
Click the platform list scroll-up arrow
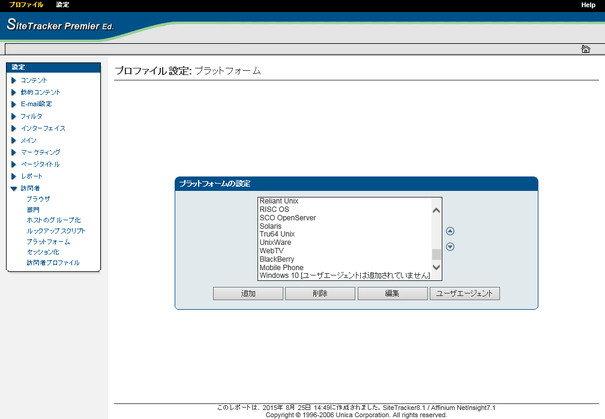pos(436,211)
